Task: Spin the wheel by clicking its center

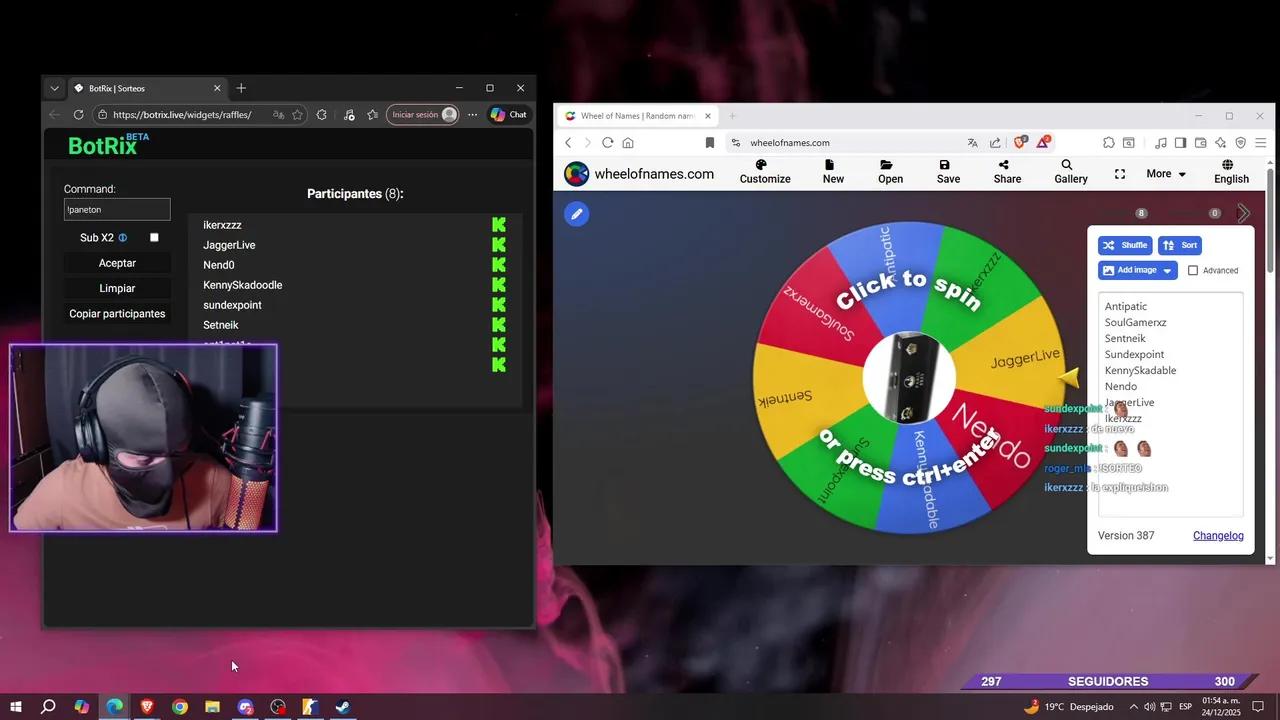Action: tap(909, 378)
